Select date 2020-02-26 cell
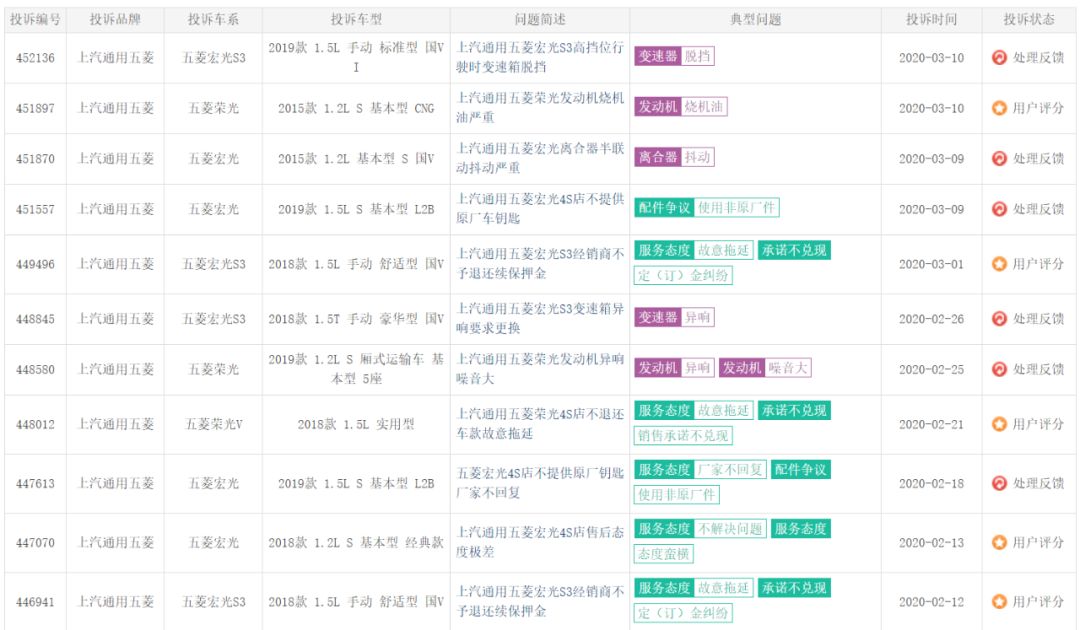 click(x=931, y=319)
